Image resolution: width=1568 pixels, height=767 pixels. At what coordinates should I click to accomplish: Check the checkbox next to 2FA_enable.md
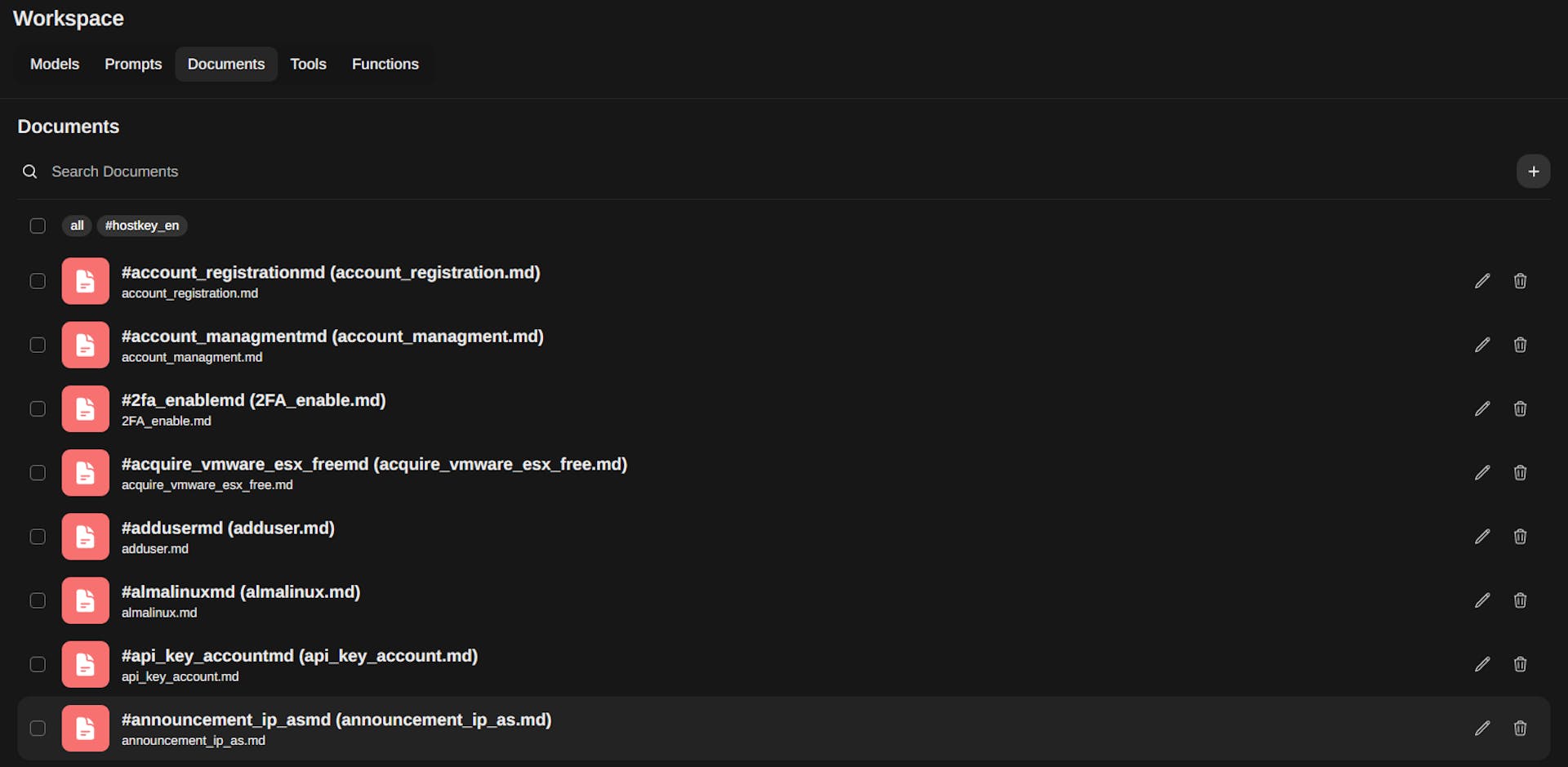pos(38,408)
